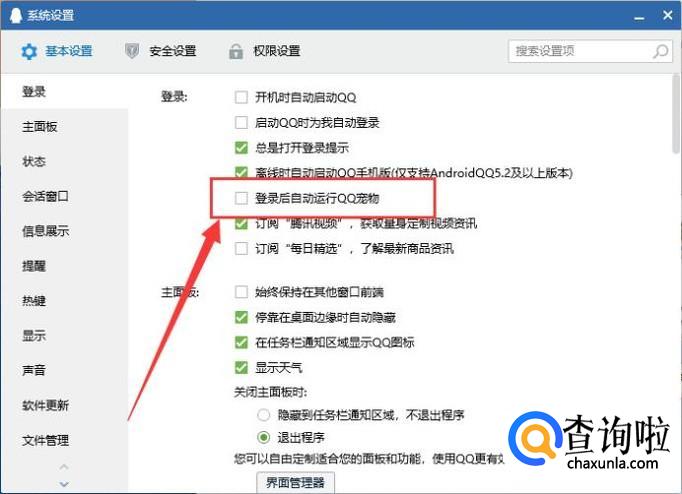
Task: Click the shield icon of 安全设置
Action: [x=132, y=51]
